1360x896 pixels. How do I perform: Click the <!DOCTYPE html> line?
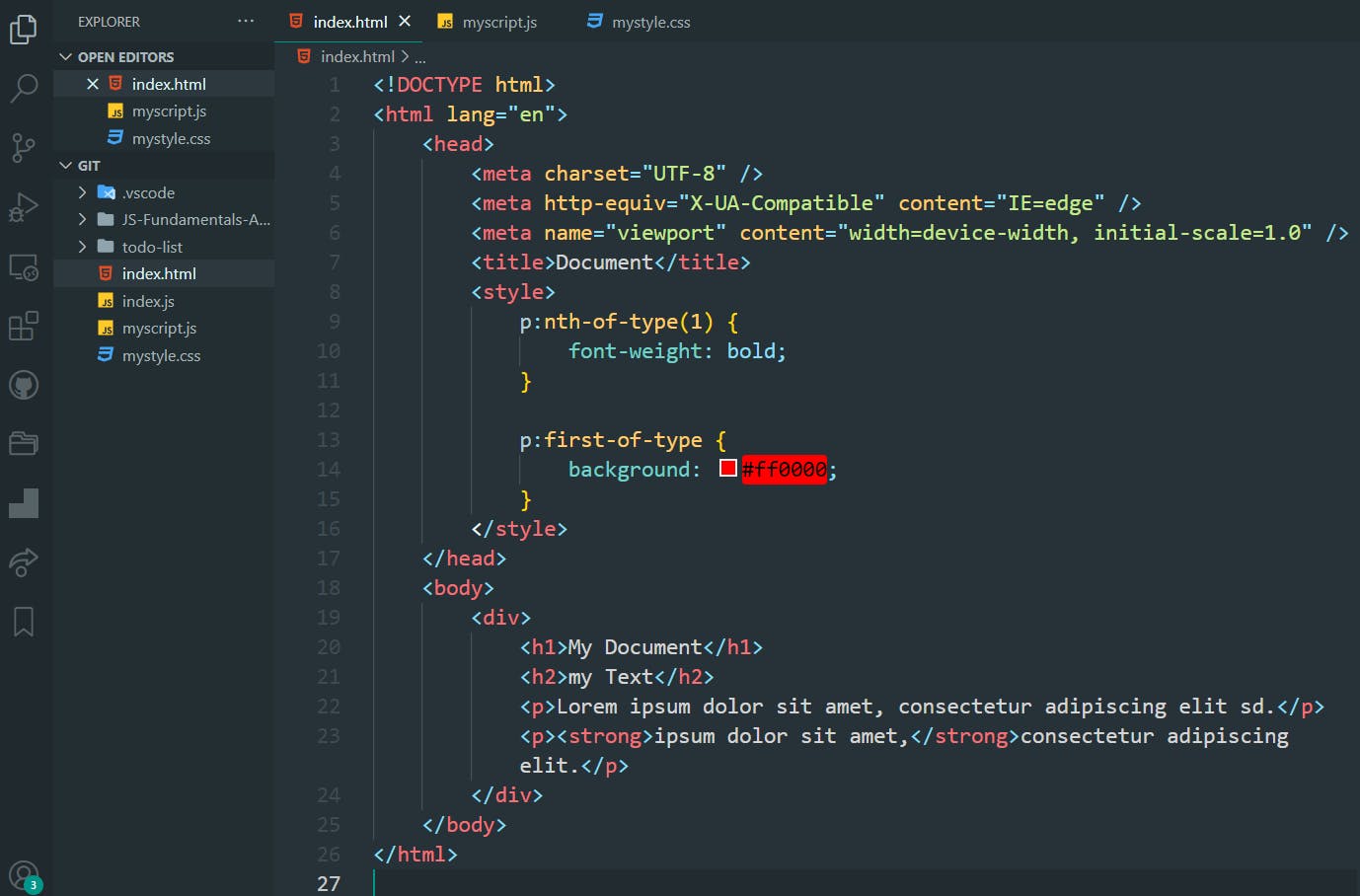click(464, 85)
